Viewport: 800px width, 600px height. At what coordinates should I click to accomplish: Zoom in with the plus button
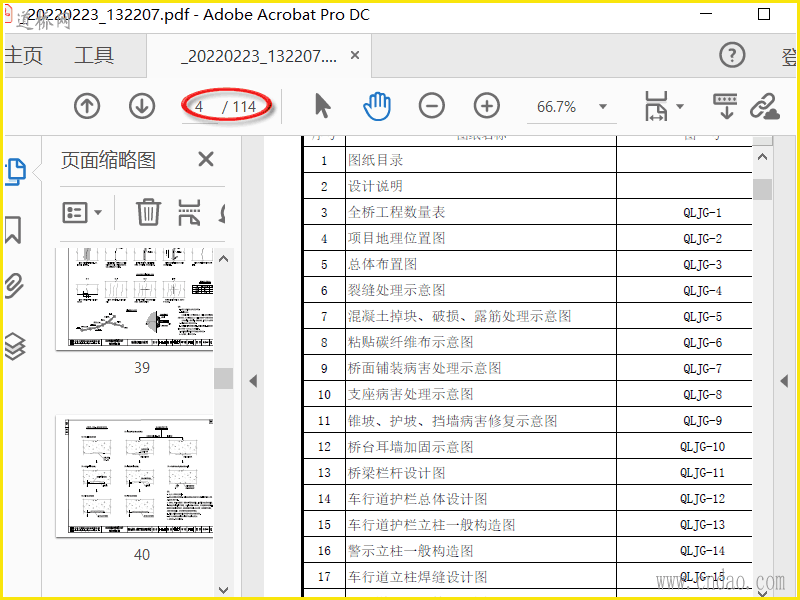point(487,106)
